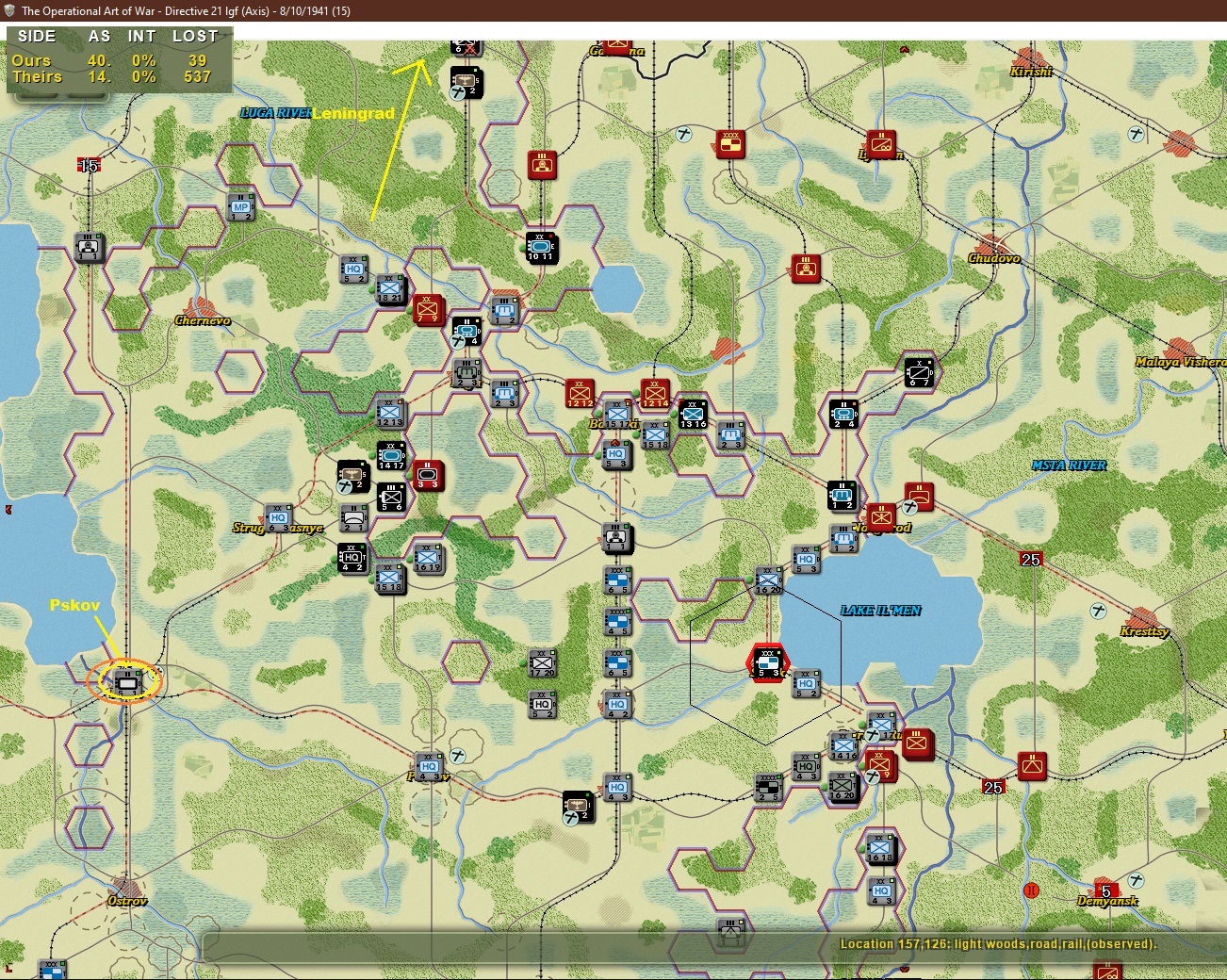Select the red Soviet unit near Lyuban
Viewport: 1227px width, 980px height.
pos(881,144)
